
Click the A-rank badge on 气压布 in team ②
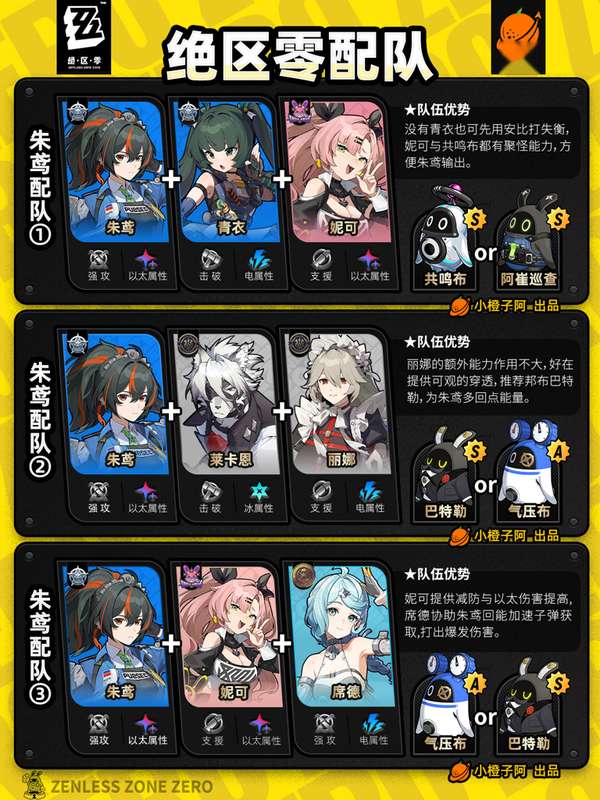coord(558,451)
